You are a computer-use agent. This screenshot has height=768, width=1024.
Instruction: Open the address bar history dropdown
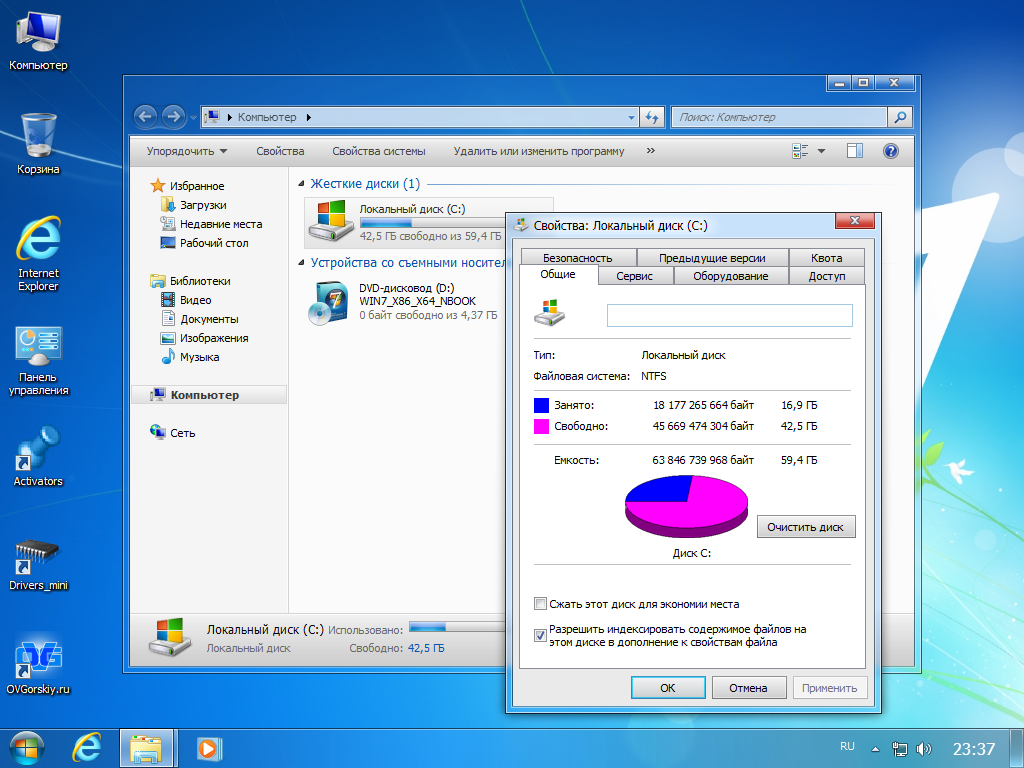(x=631, y=118)
